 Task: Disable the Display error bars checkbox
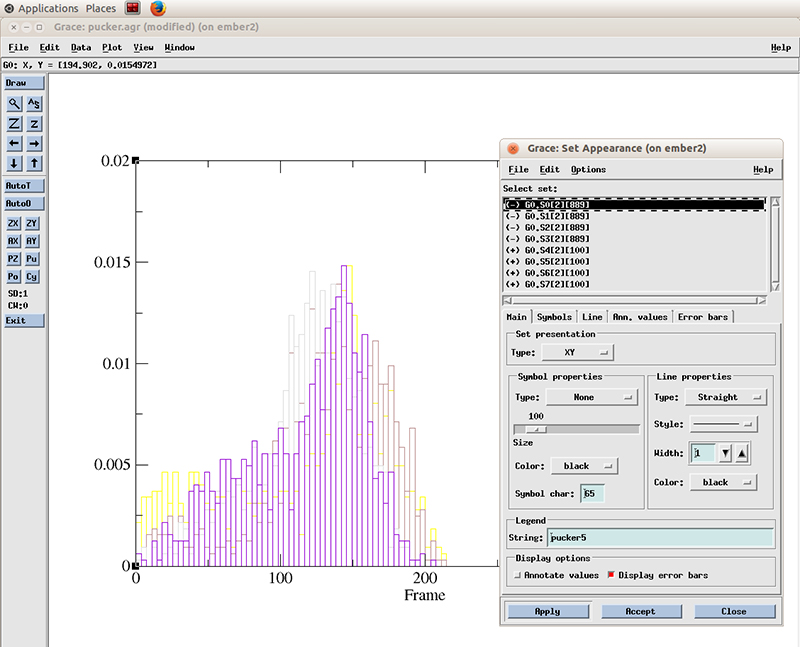point(610,575)
